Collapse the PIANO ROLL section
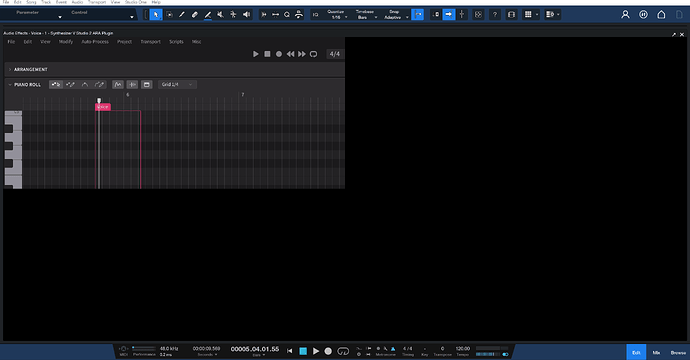690x360 pixels. point(10,84)
